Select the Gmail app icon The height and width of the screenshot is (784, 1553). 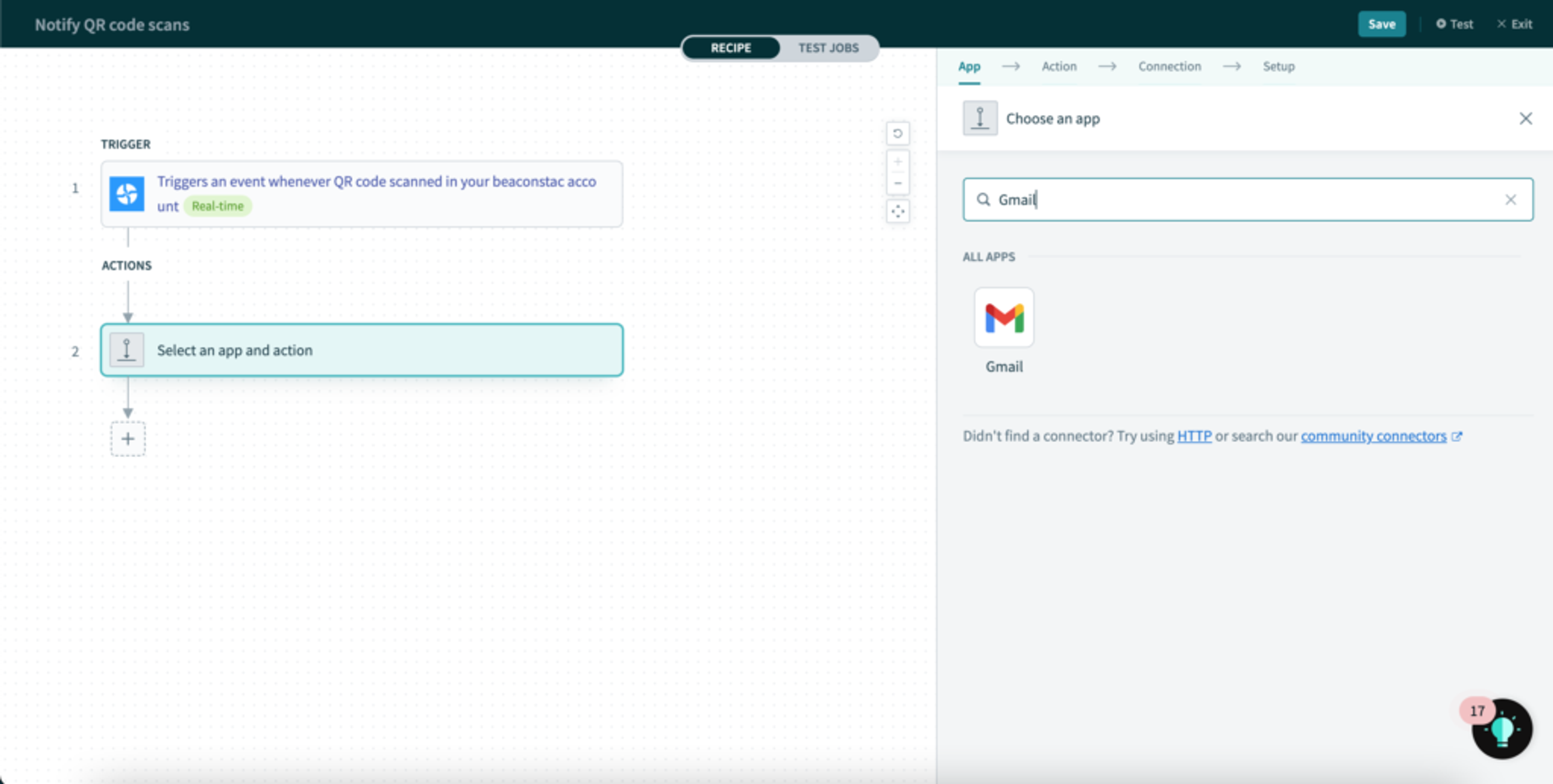pos(1004,317)
